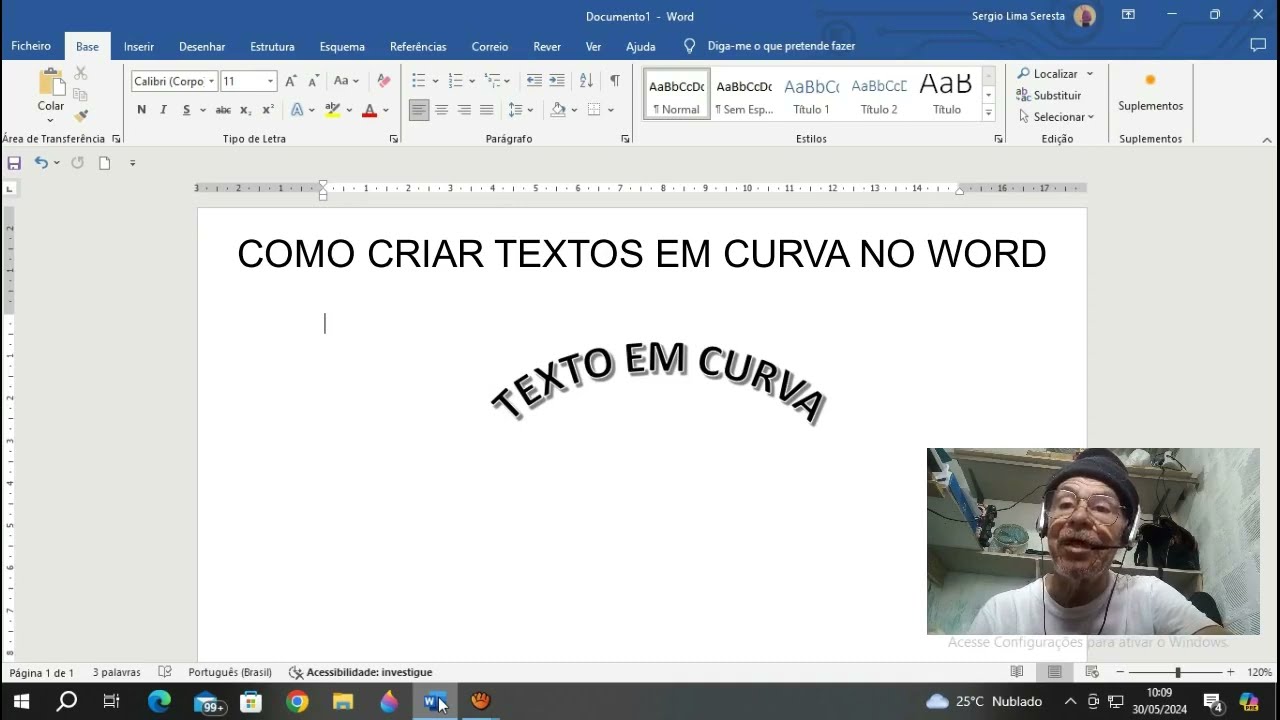Switch to the Rever tab
This screenshot has height=720, width=1280.
[x=547, y=46]
